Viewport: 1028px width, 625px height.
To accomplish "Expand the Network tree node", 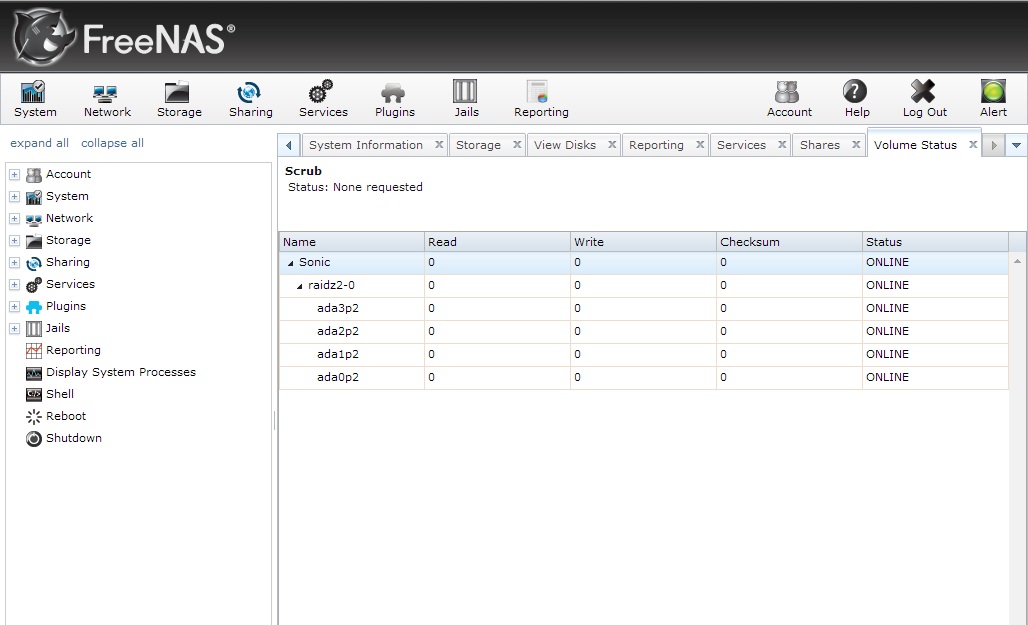I will click(x=14, y=218).
